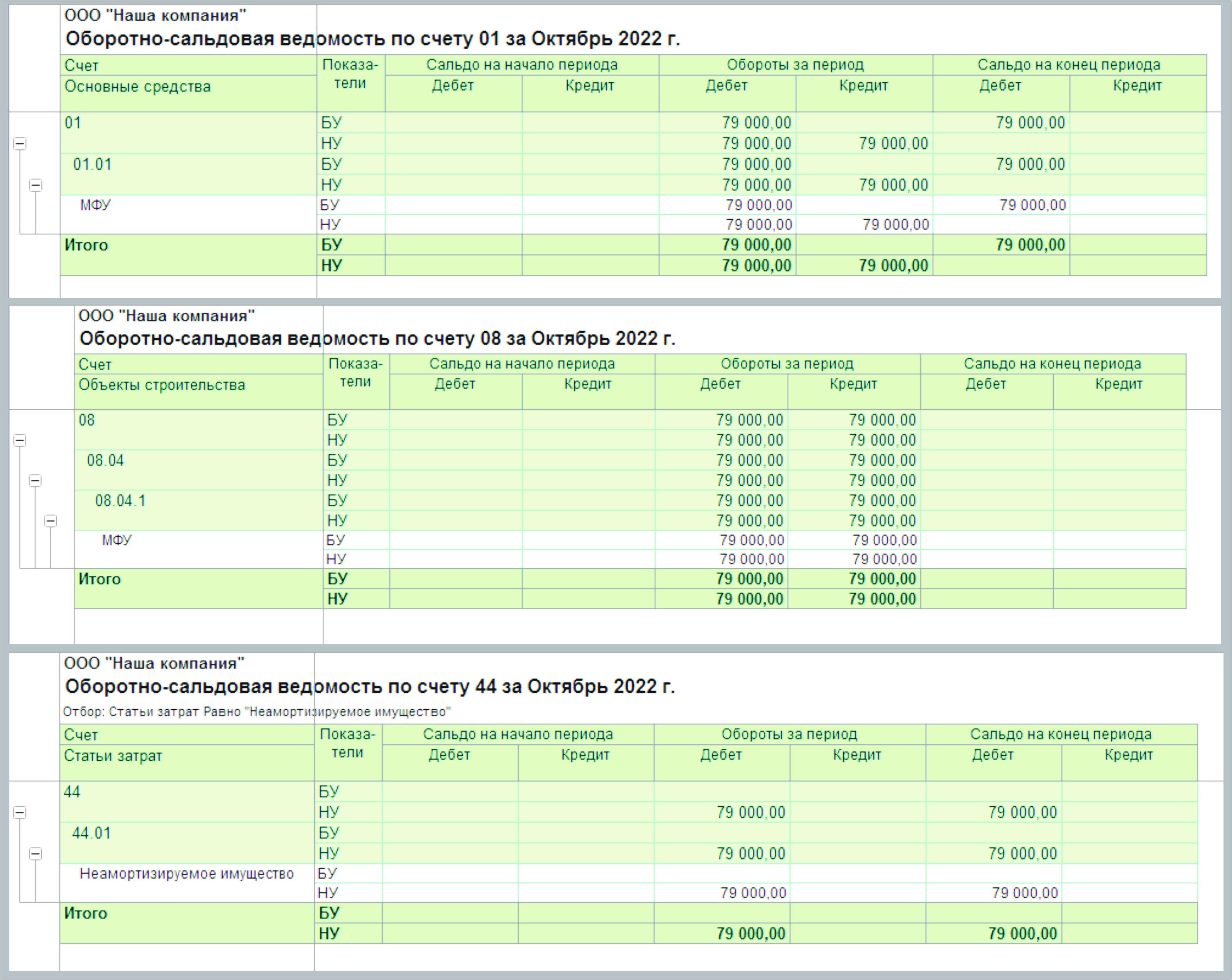Screen dimensions: 1232x980
Task: Select account 01 row cell
Action: point(189,133)
